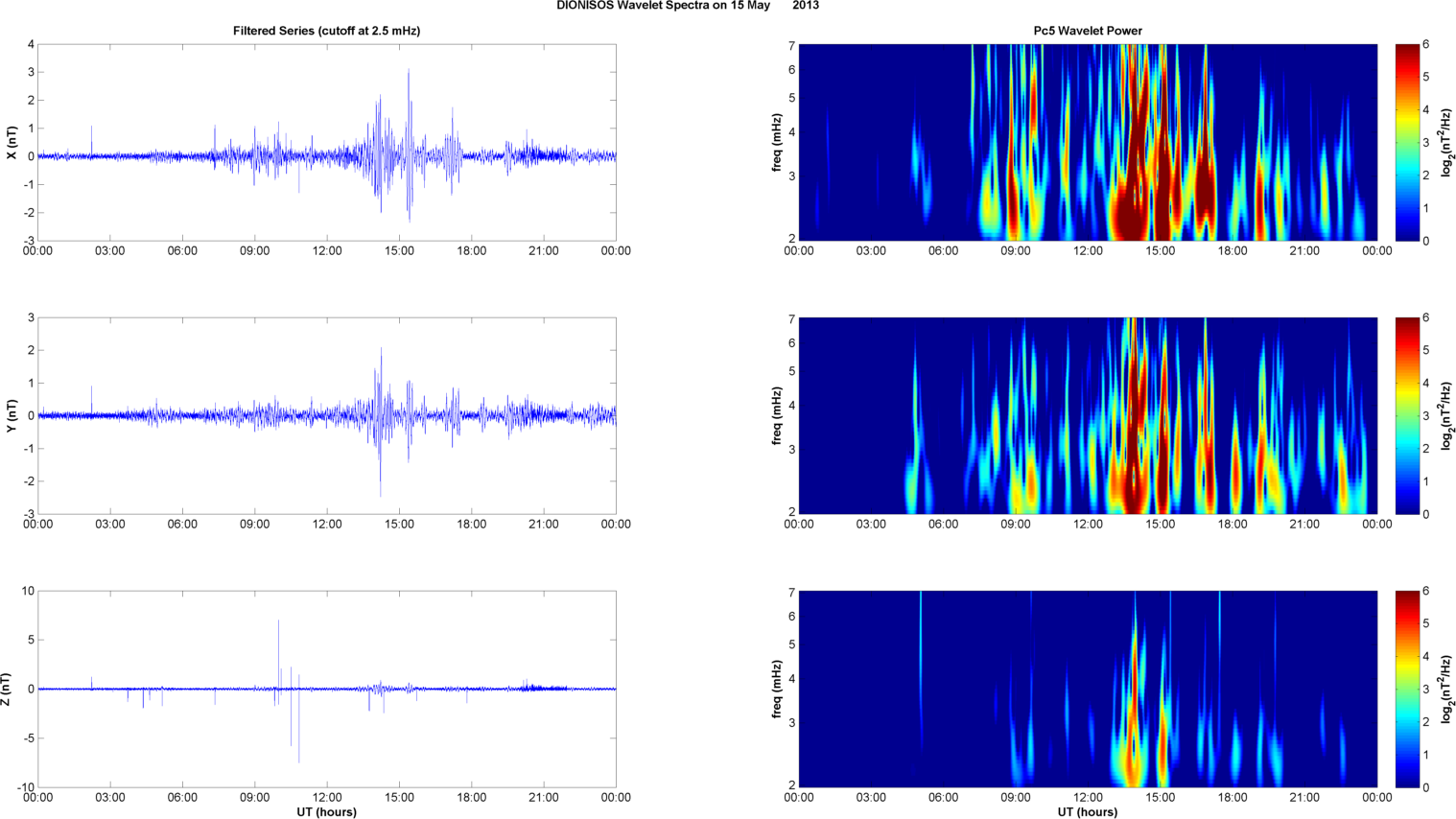This screenshot has width=1456, height=819.
Task: Click the "Y (nT)" axis label
Action: pyautogui.click(x=12, y=416)
